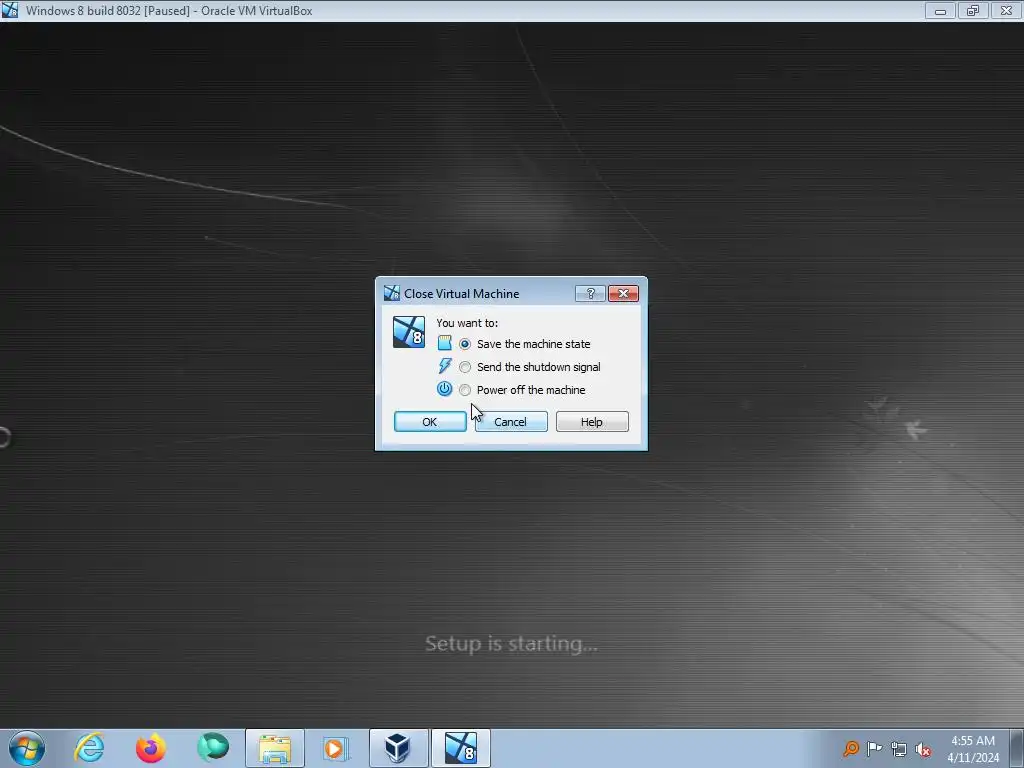Click the save state disk icon
Image resolution: width=1024 pixels, height=768 pixels.
(x=444, y=343)
